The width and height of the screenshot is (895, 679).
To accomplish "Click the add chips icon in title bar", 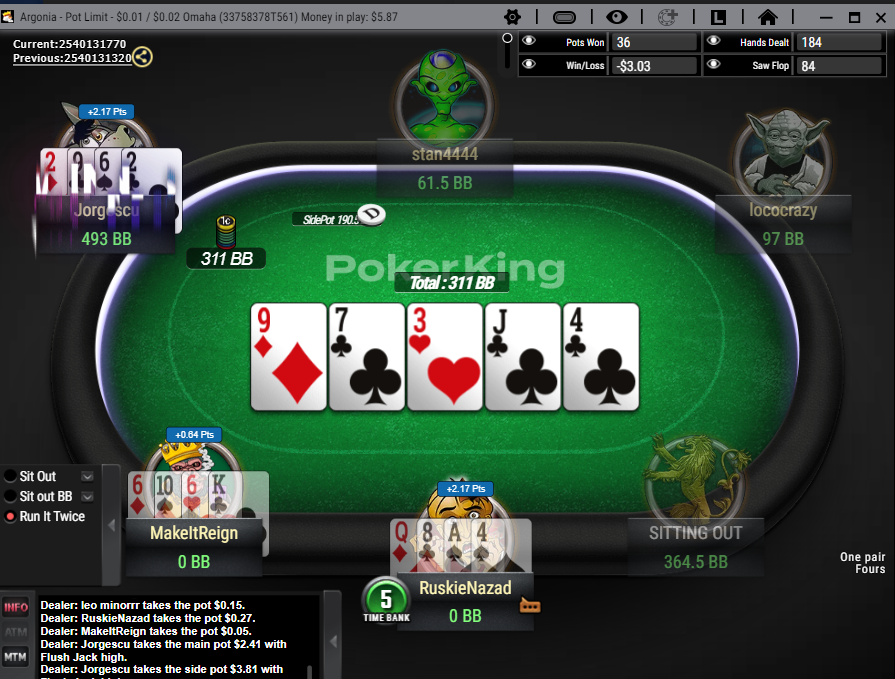I will point(667,17).
